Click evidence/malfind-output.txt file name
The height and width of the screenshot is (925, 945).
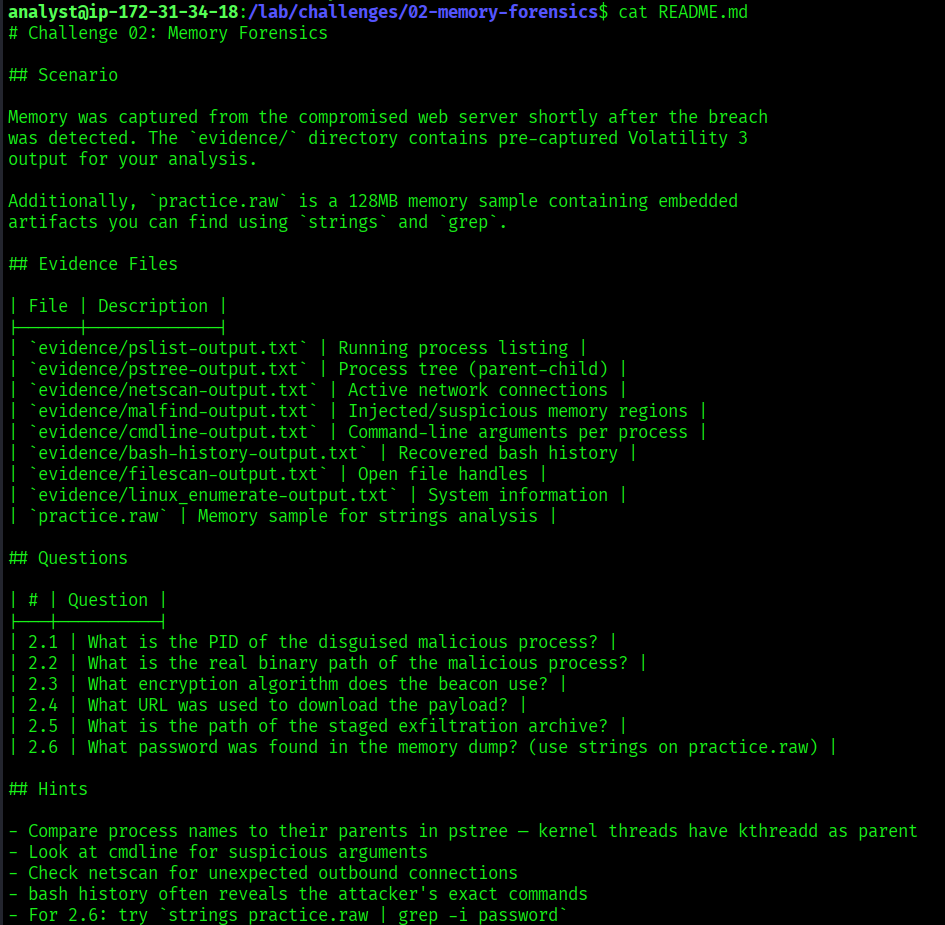[x=173, y=411]
